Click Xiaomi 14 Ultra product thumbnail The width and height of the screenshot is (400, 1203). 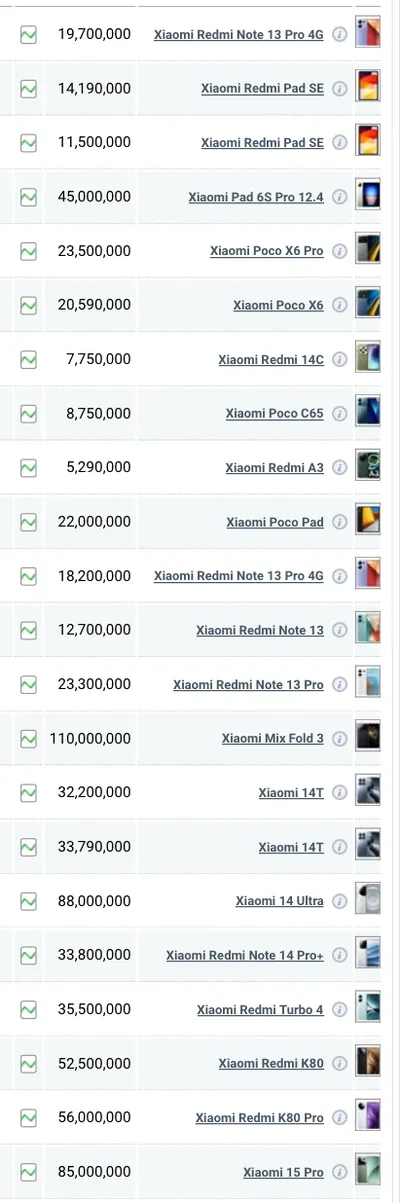[368, 901]
